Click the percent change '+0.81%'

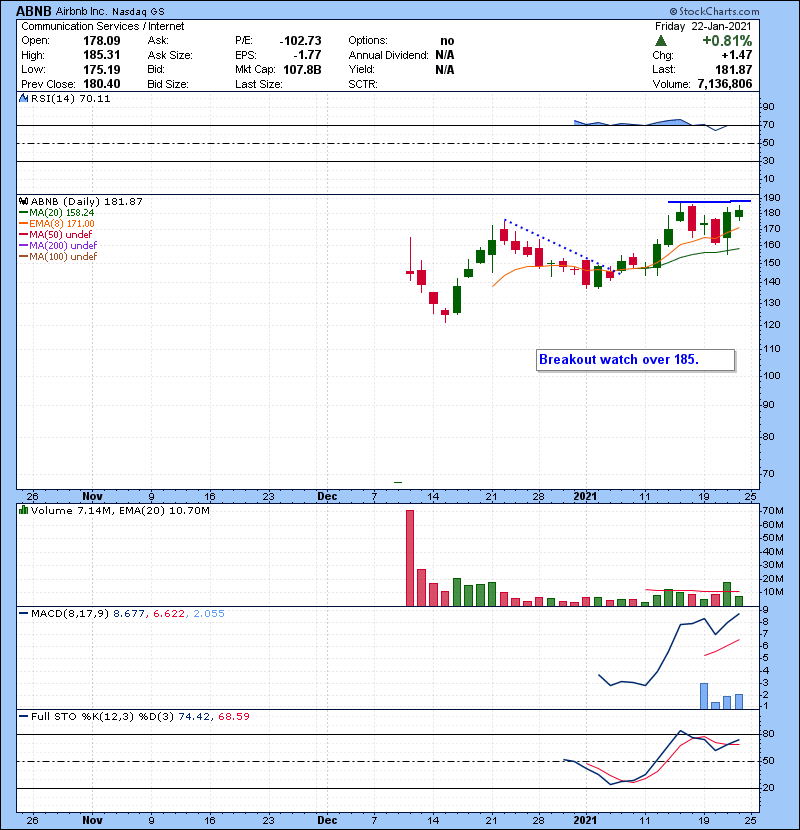point(727,41)
